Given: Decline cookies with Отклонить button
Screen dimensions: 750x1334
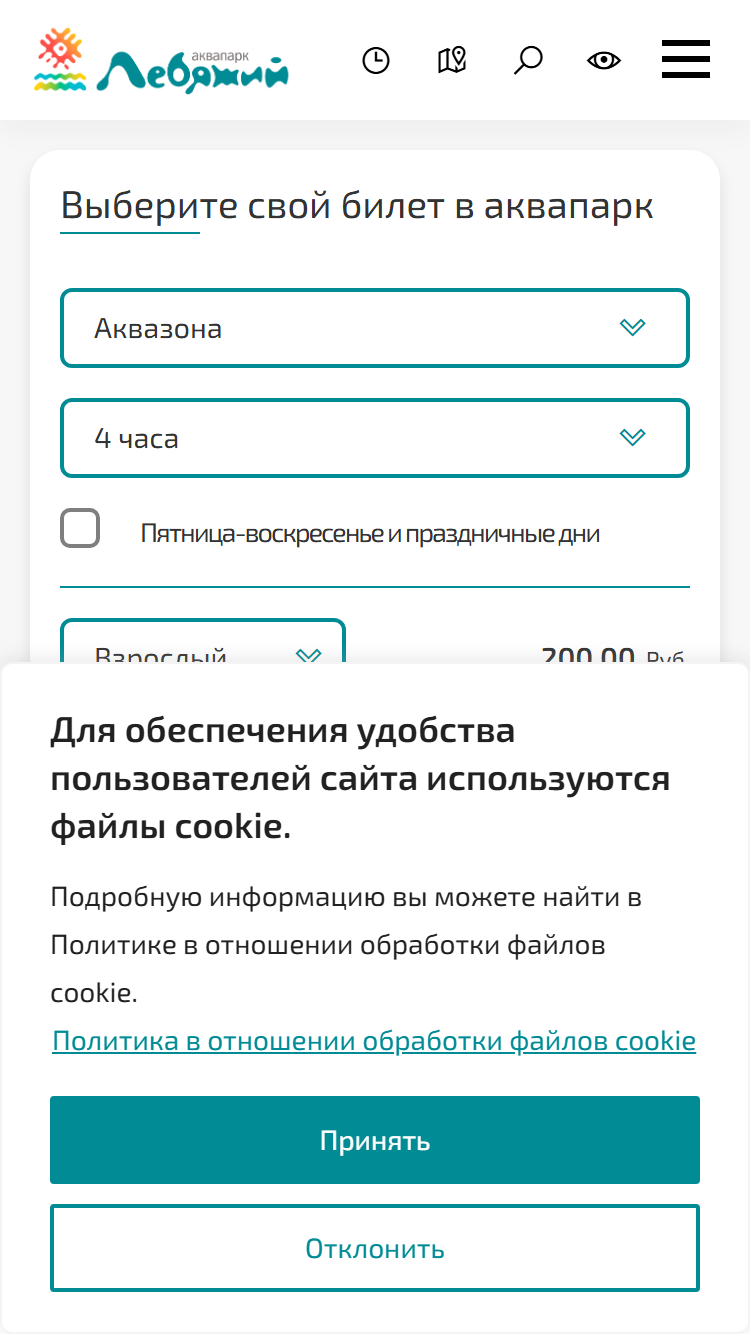Looking at the screenshot, I should click(x=375, y=1248).
